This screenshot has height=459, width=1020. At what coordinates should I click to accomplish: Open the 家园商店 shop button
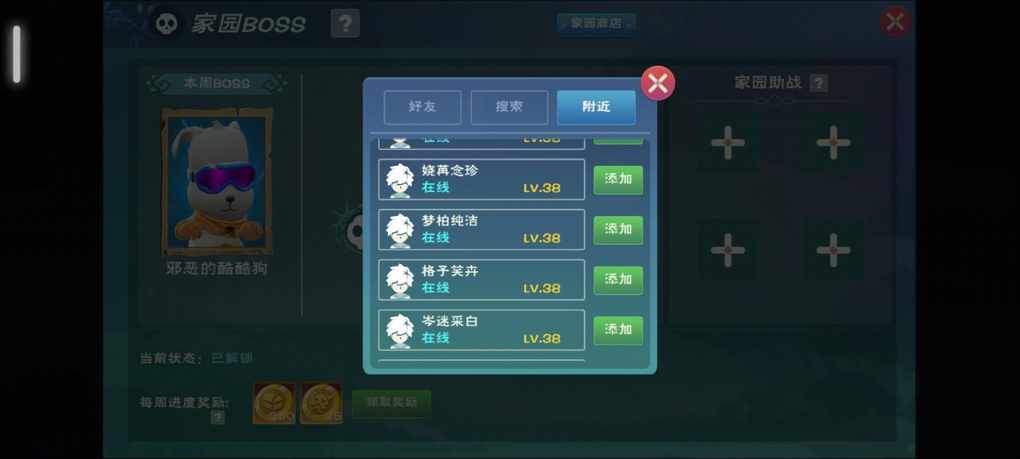[x=596, y=23]
